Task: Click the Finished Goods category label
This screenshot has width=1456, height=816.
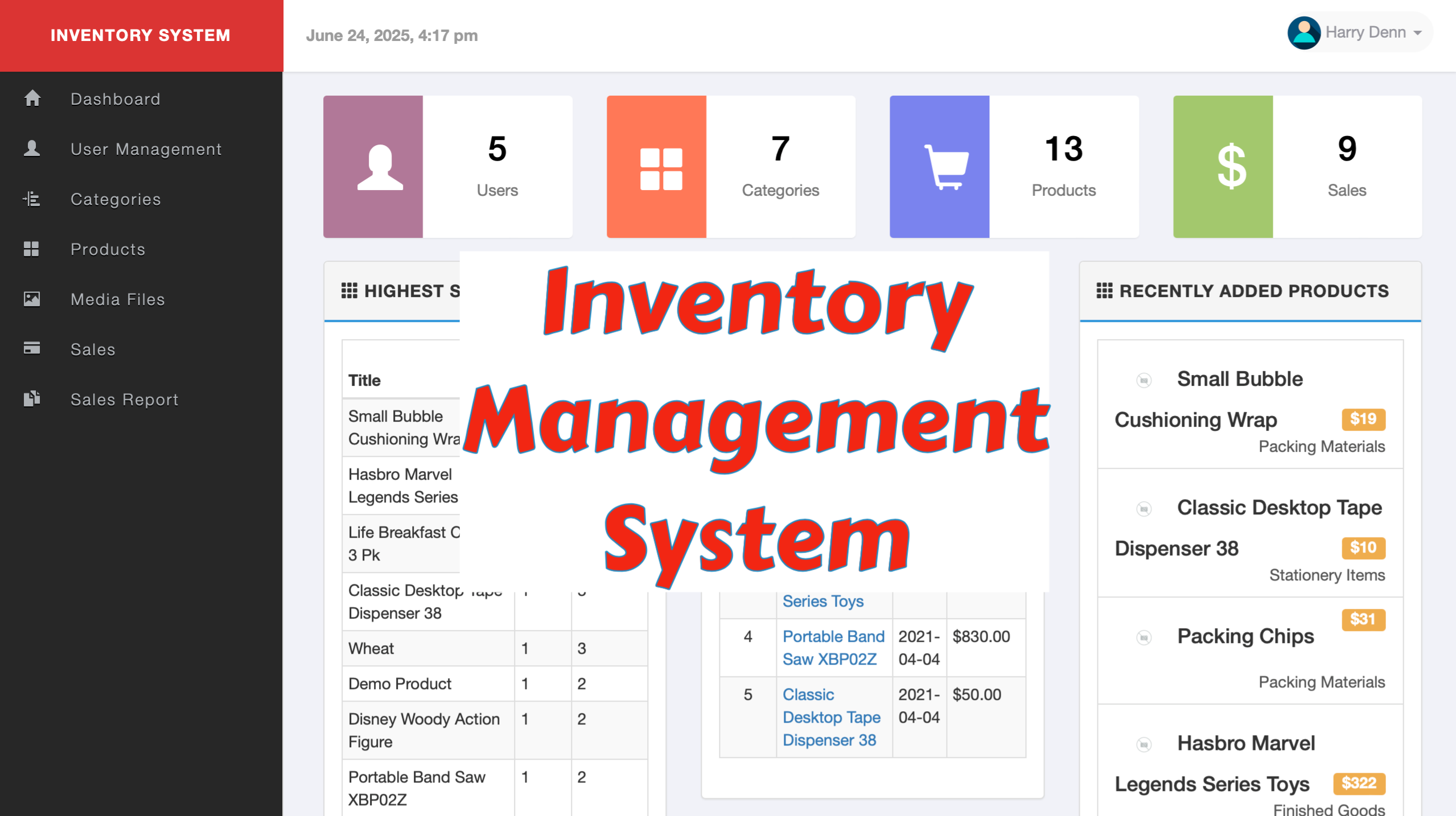Action: pyautogui.click(x=1329, y=809)
